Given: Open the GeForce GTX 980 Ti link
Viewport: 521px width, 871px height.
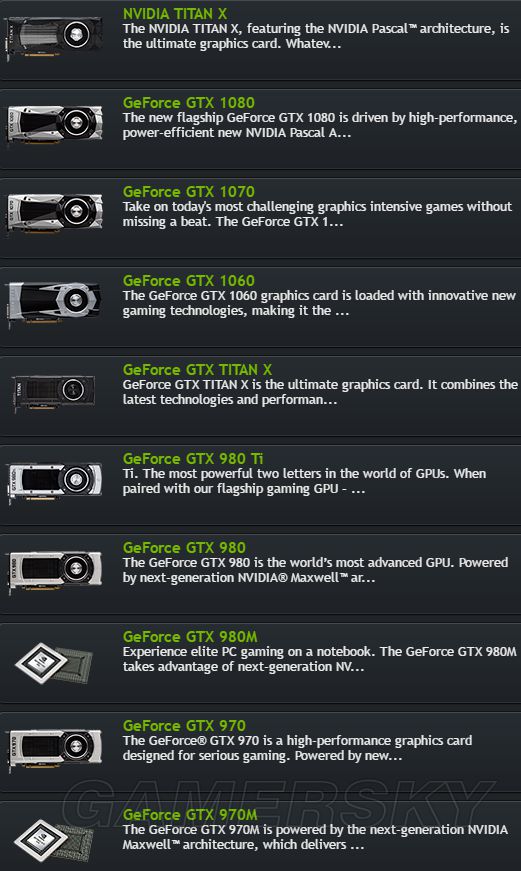Looking at the screenshot, I should point(193,458).
